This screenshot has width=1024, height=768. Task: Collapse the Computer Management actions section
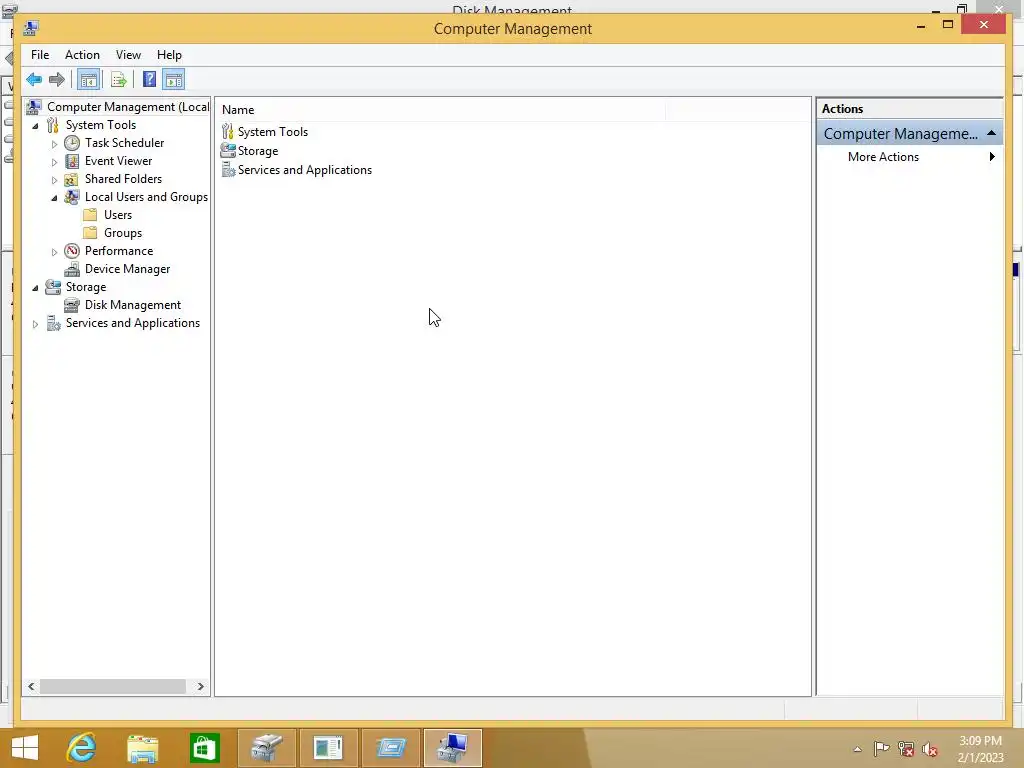[991, 133]
